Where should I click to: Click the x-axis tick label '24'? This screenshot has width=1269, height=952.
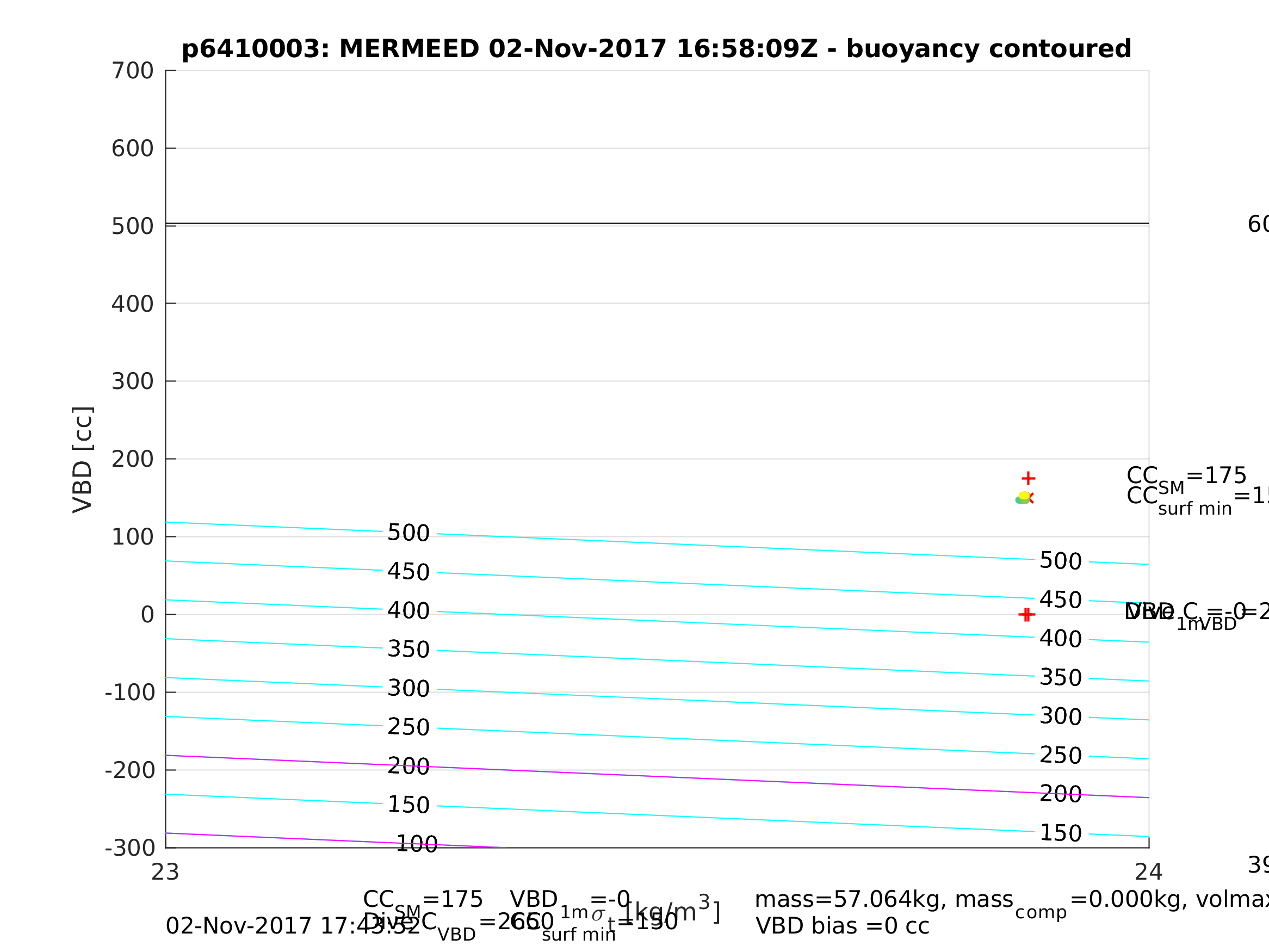point(1149,871)
